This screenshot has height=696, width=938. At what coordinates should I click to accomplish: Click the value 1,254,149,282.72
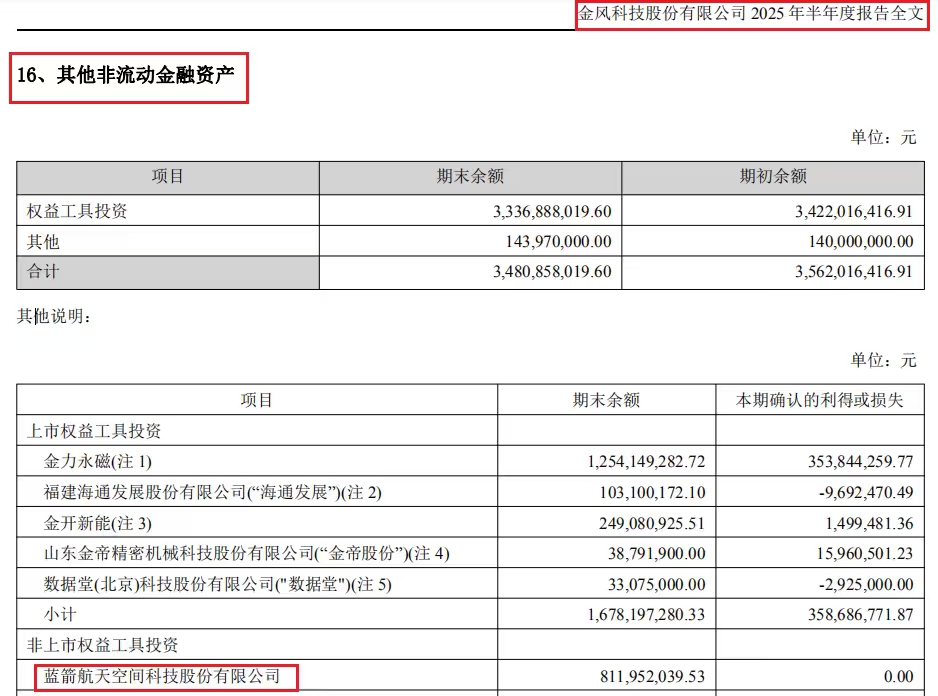pyautogui.click(x=646, y=461)
